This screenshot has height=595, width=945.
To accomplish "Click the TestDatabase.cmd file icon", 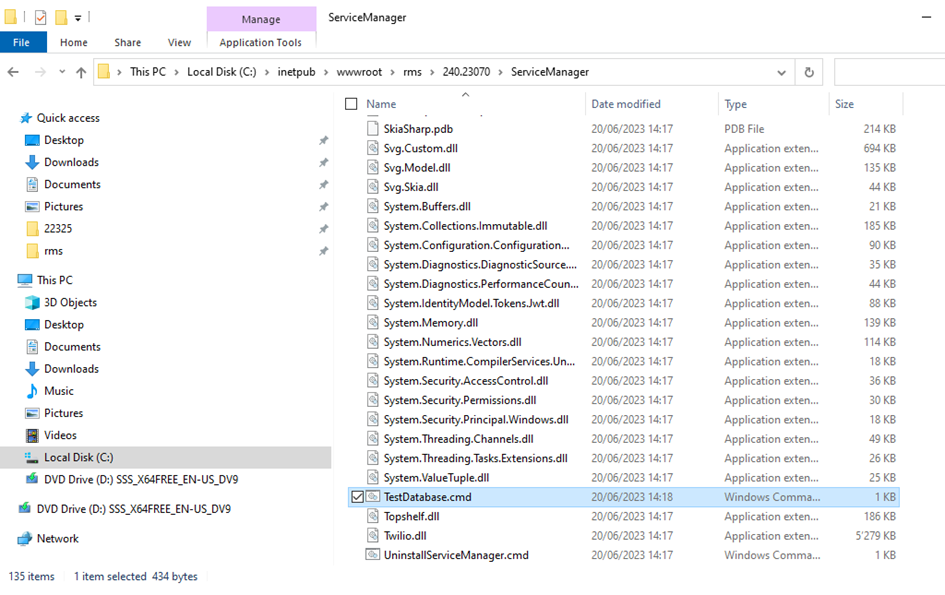I will pyautogui.click(x=372, y=497).
